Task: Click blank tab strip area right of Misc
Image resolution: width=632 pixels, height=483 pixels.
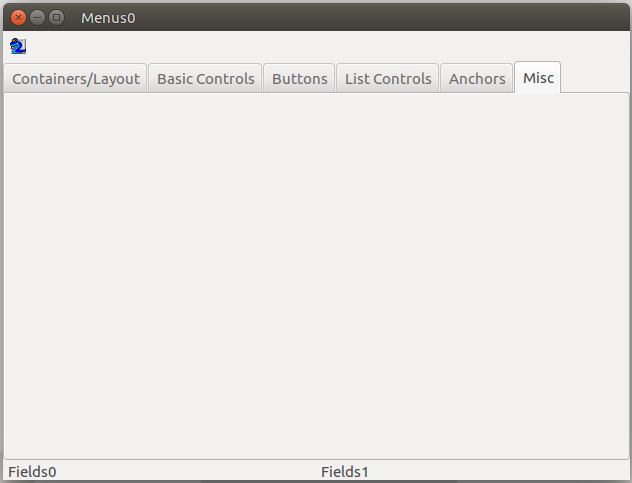Action: point(595,78)
